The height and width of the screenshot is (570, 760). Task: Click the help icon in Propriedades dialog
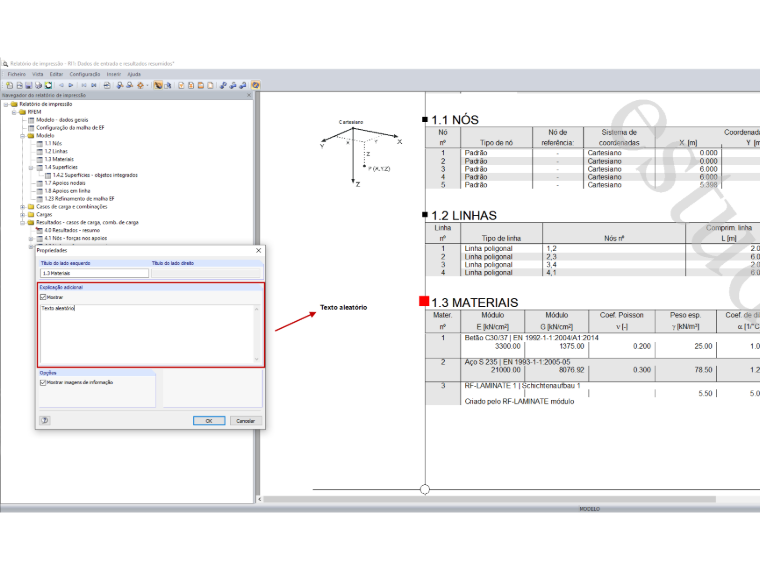(45, 420)
